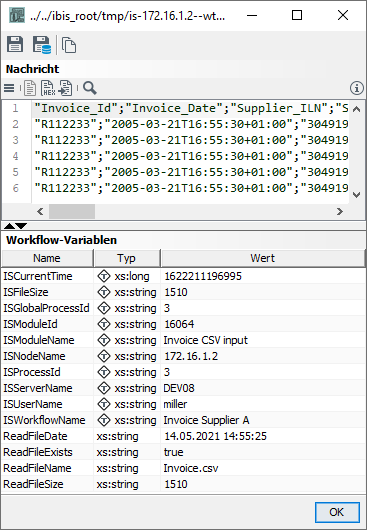Viewport: 367px width, 530px height.
Task: Select the ISModuleId value 16064
Action: (x=179, y=324)
